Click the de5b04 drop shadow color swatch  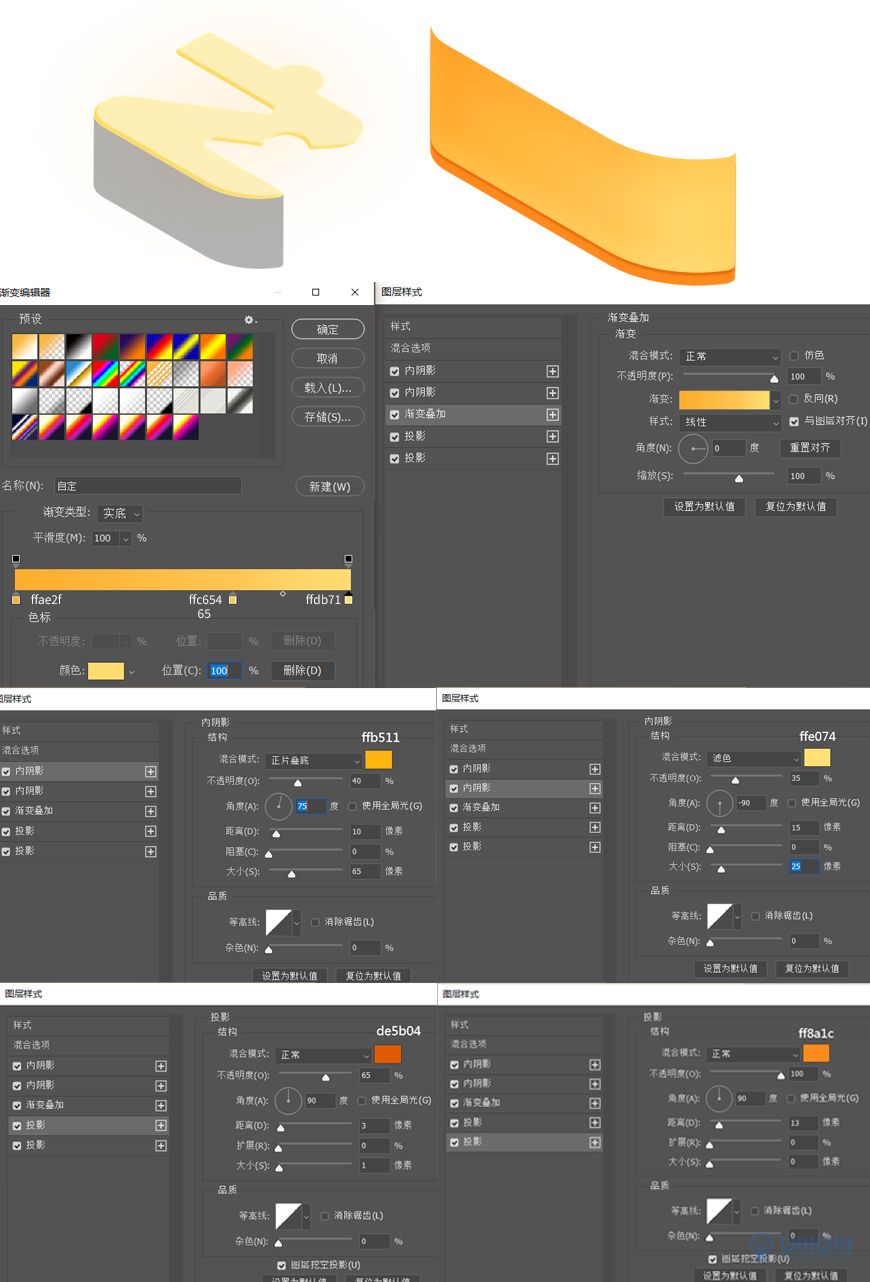387,1054
